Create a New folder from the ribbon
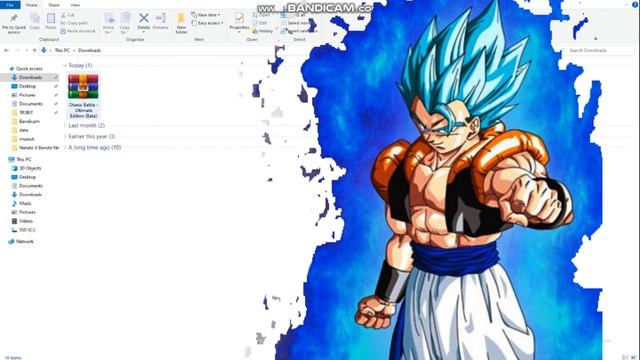Image resolution: width=640 pixels, height=360 pixels. pos(181,23)
